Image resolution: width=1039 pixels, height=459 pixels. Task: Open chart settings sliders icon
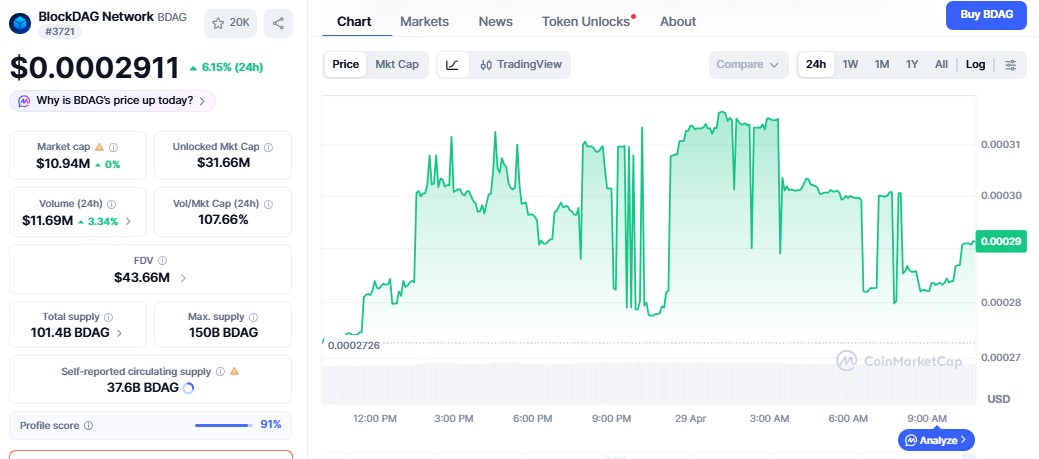tap(1011, 65)
